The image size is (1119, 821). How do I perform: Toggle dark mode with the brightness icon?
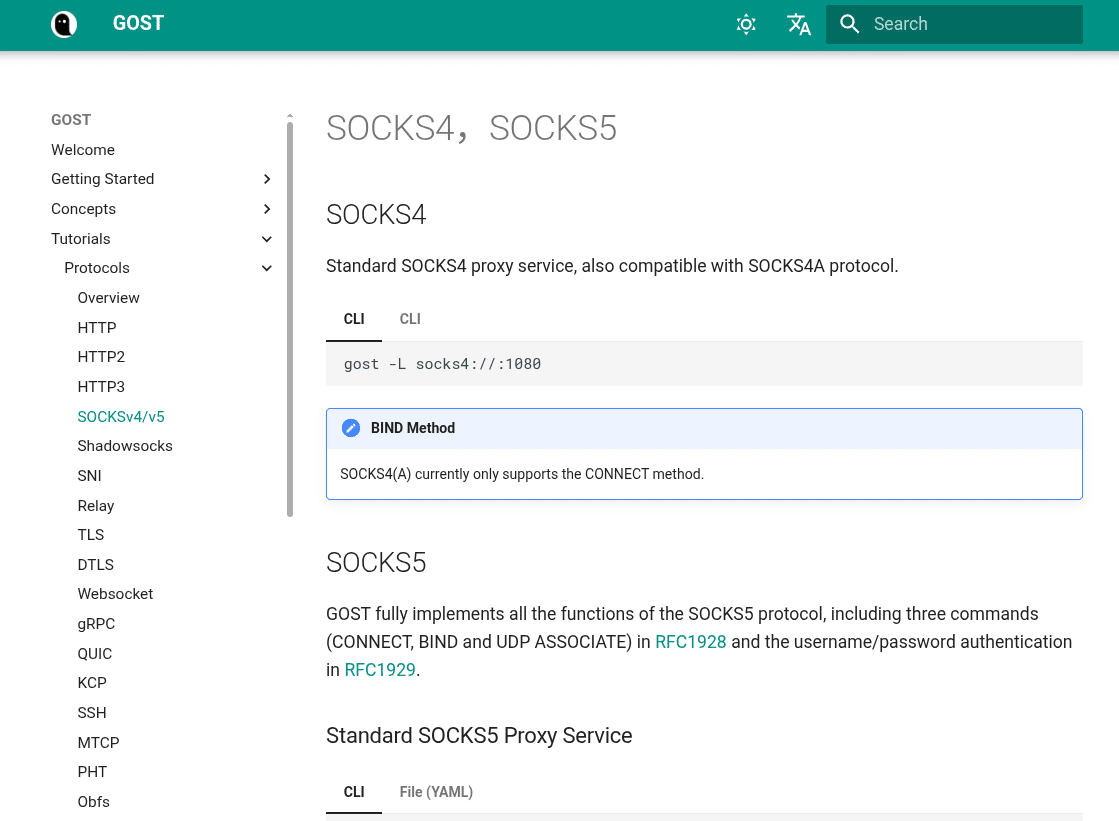tap(746, 24)
